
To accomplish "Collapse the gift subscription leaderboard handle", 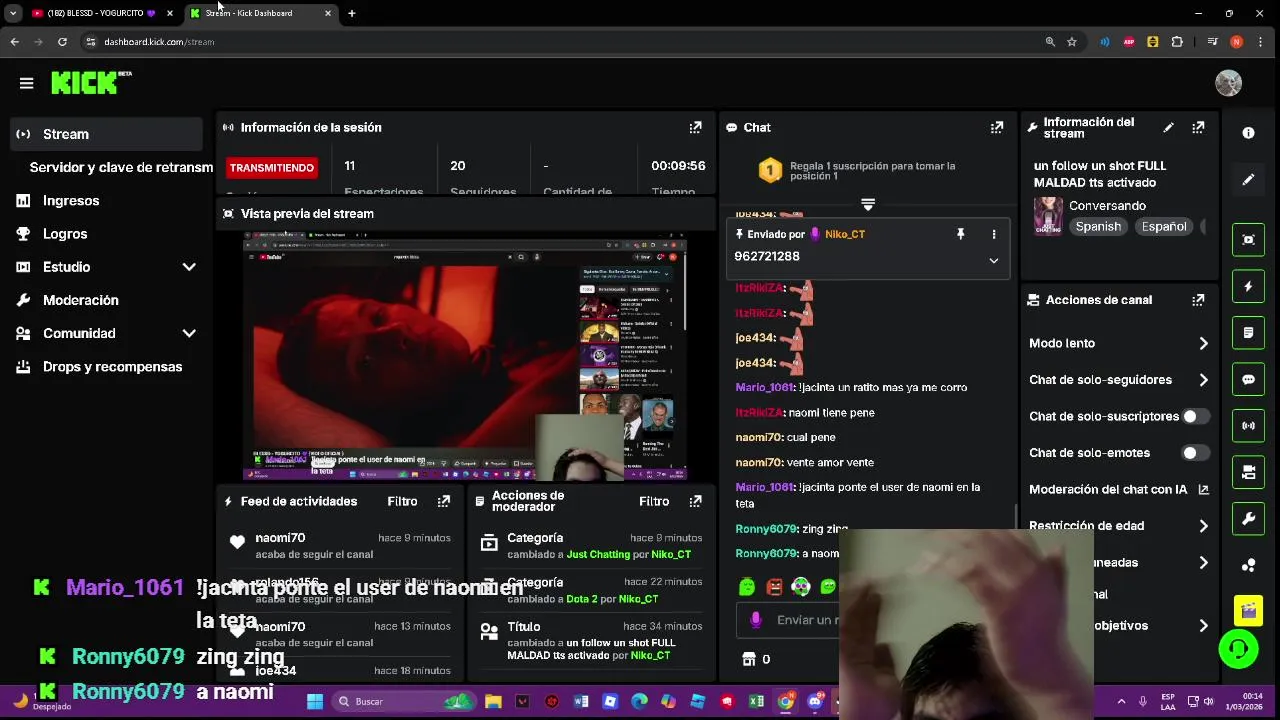I will point(868,204).
